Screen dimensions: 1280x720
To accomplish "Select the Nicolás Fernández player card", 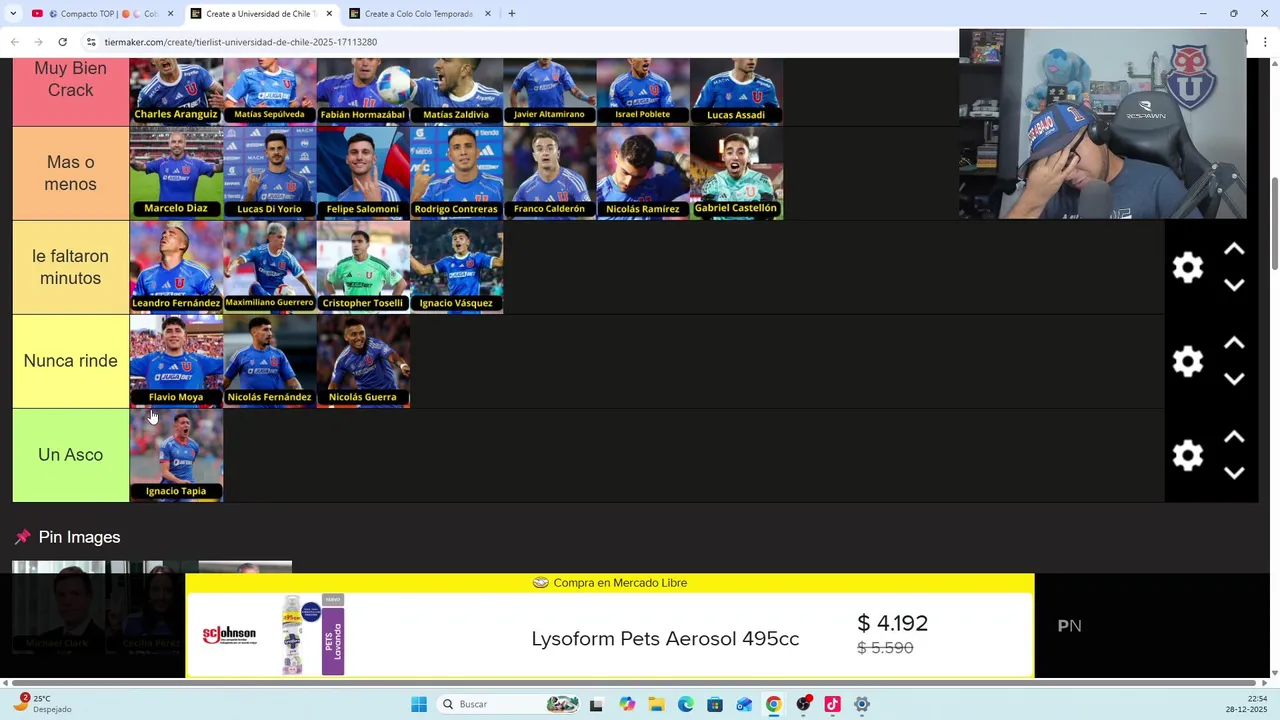I will 269,361.
